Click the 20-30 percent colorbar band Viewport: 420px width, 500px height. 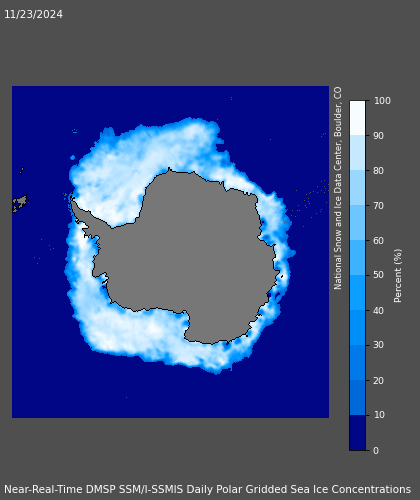[357, 362]
